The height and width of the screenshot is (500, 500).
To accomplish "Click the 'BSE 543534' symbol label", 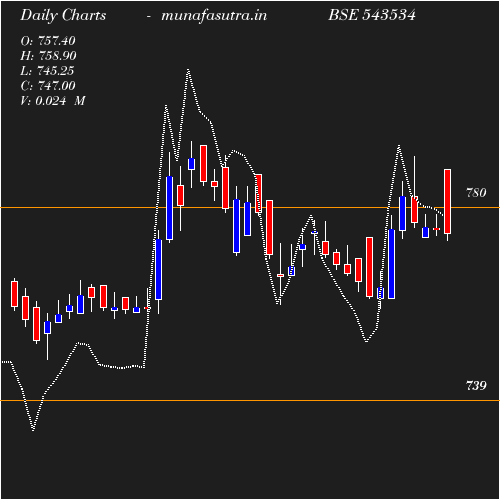I will coord(372,15).
